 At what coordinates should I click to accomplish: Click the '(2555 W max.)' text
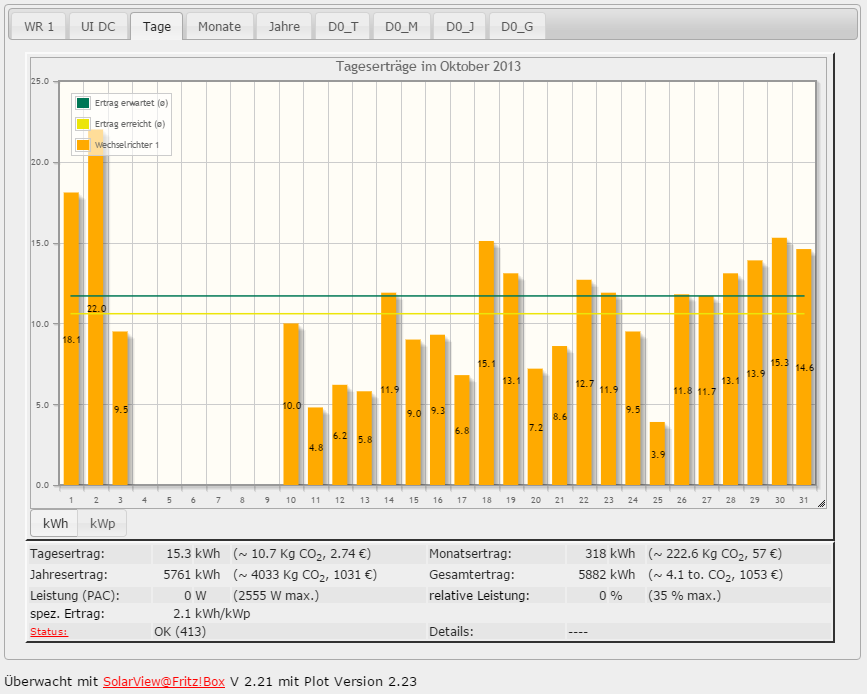pyautogui.click(x=276, y=596)
